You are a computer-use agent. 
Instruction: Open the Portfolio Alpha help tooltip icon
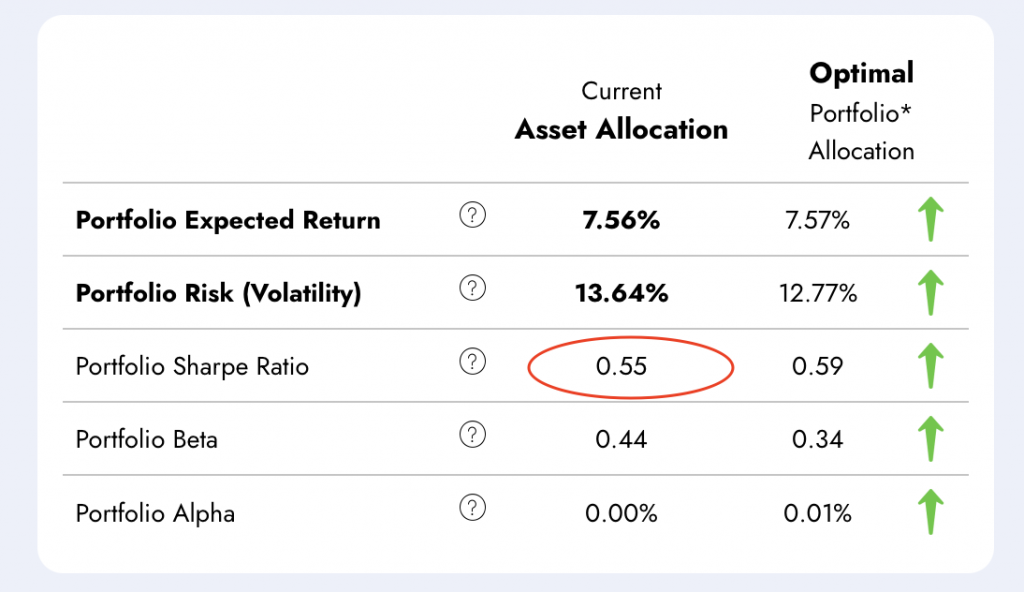[472, 509]
